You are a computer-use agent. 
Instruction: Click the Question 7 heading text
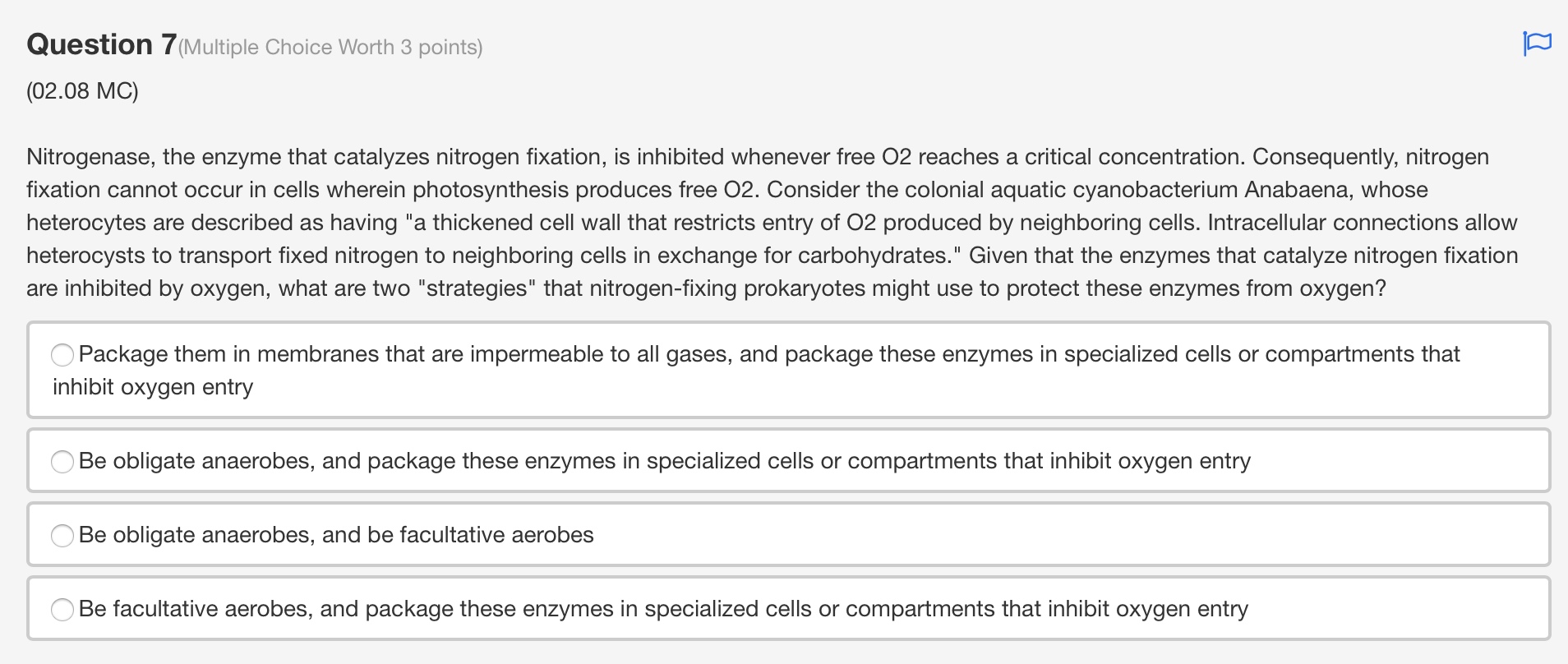tap(99, 44)
